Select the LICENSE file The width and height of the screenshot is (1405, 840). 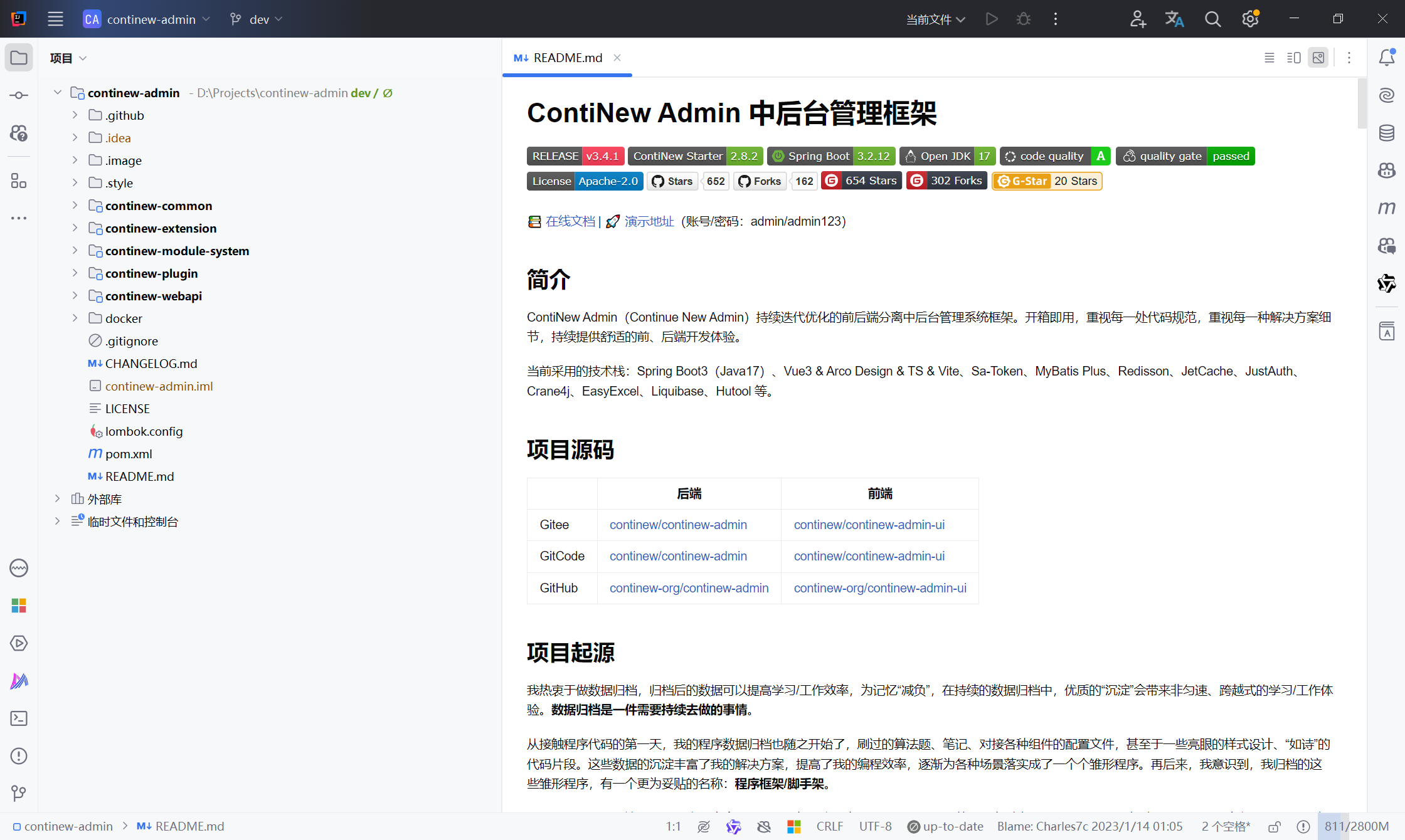click(x=127, y=408)
